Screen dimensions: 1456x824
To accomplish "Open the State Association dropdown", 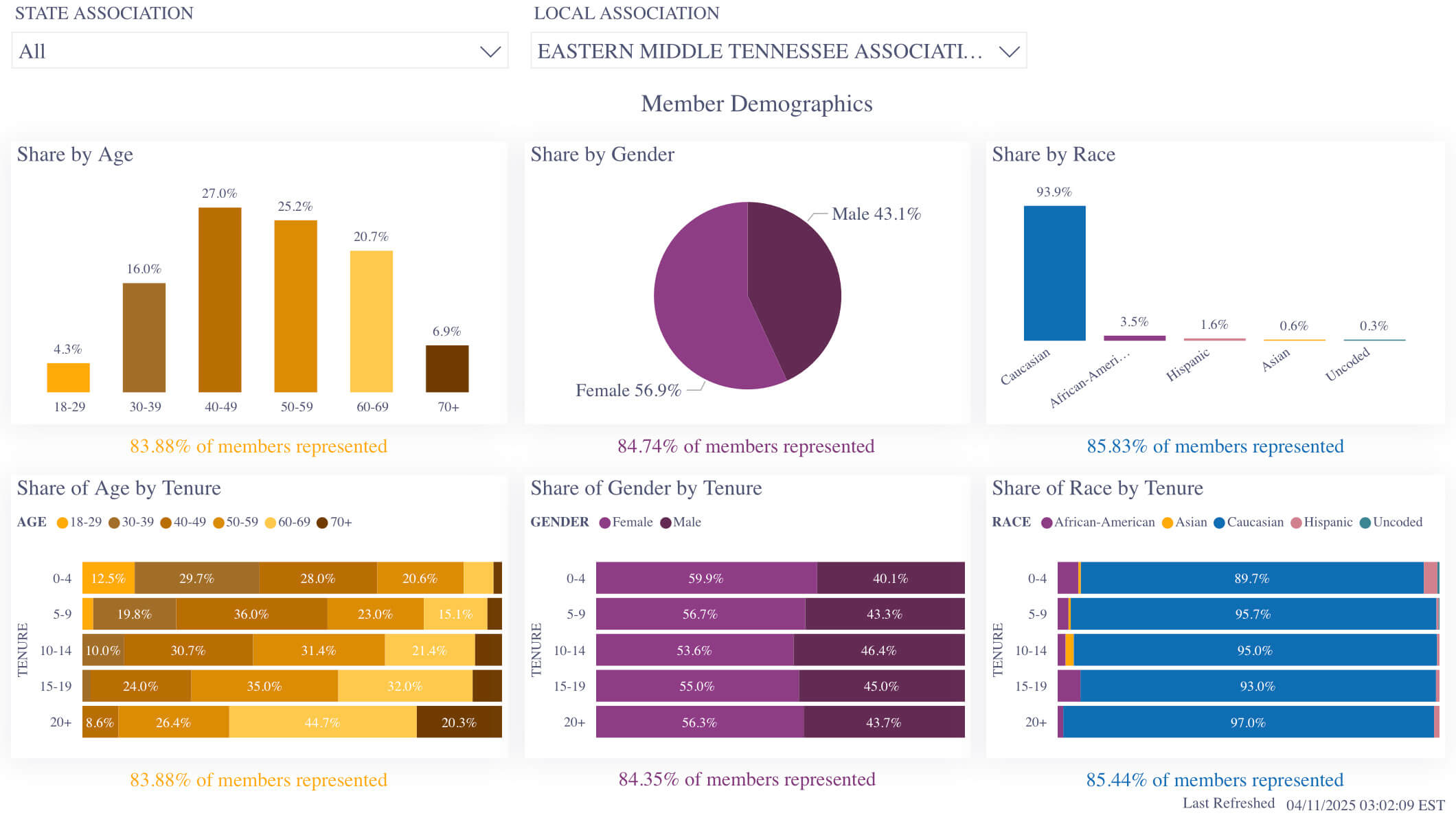I will pos(260,51).
